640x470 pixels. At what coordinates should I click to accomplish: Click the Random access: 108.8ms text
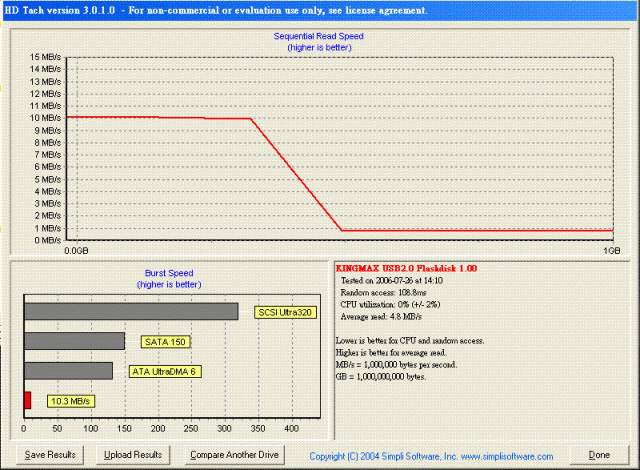pyautogui.click(x=383, y=293)
